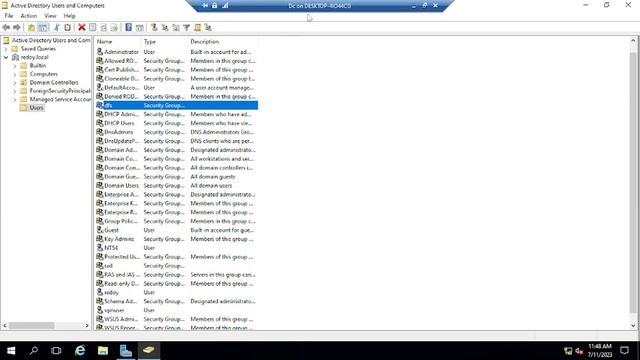Expand the Domain Controllers arrow
Screen dimensions: 640x360
click(15, 82)
